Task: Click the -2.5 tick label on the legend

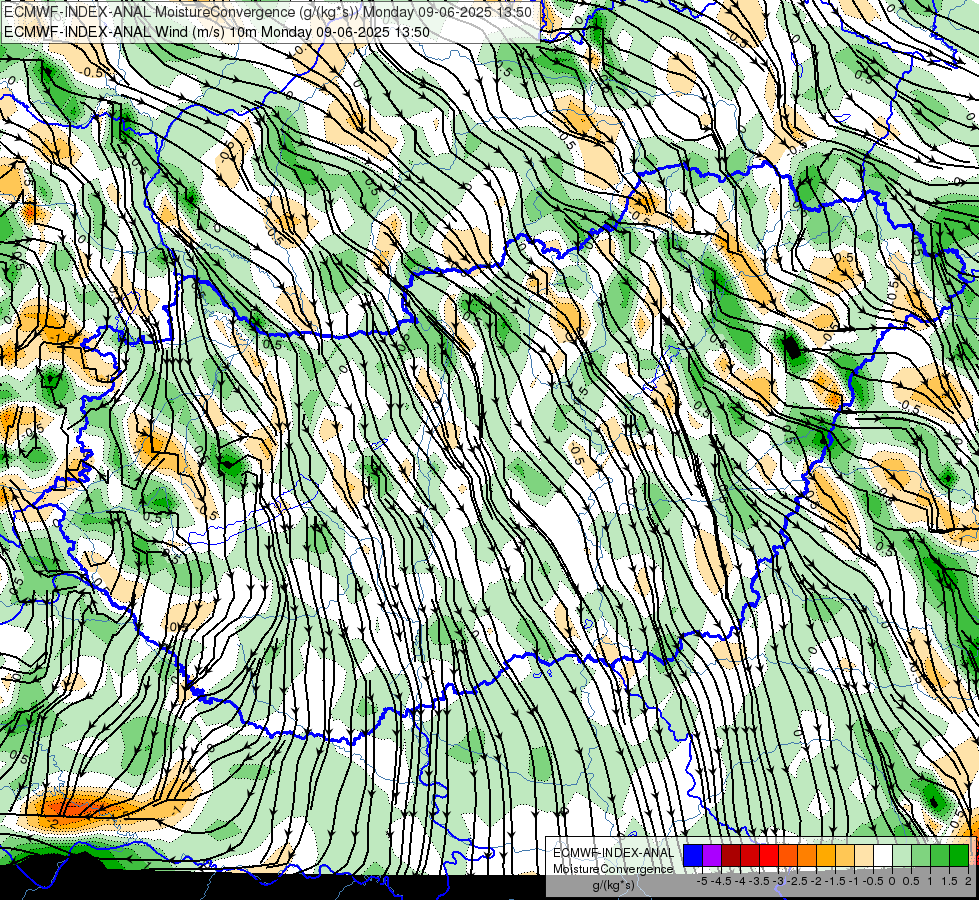Action: 797,881
